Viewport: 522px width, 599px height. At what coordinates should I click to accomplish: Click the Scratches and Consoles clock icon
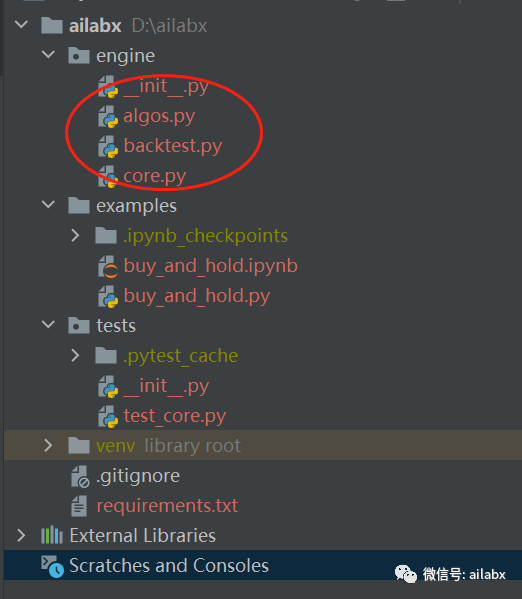(52, 566)
